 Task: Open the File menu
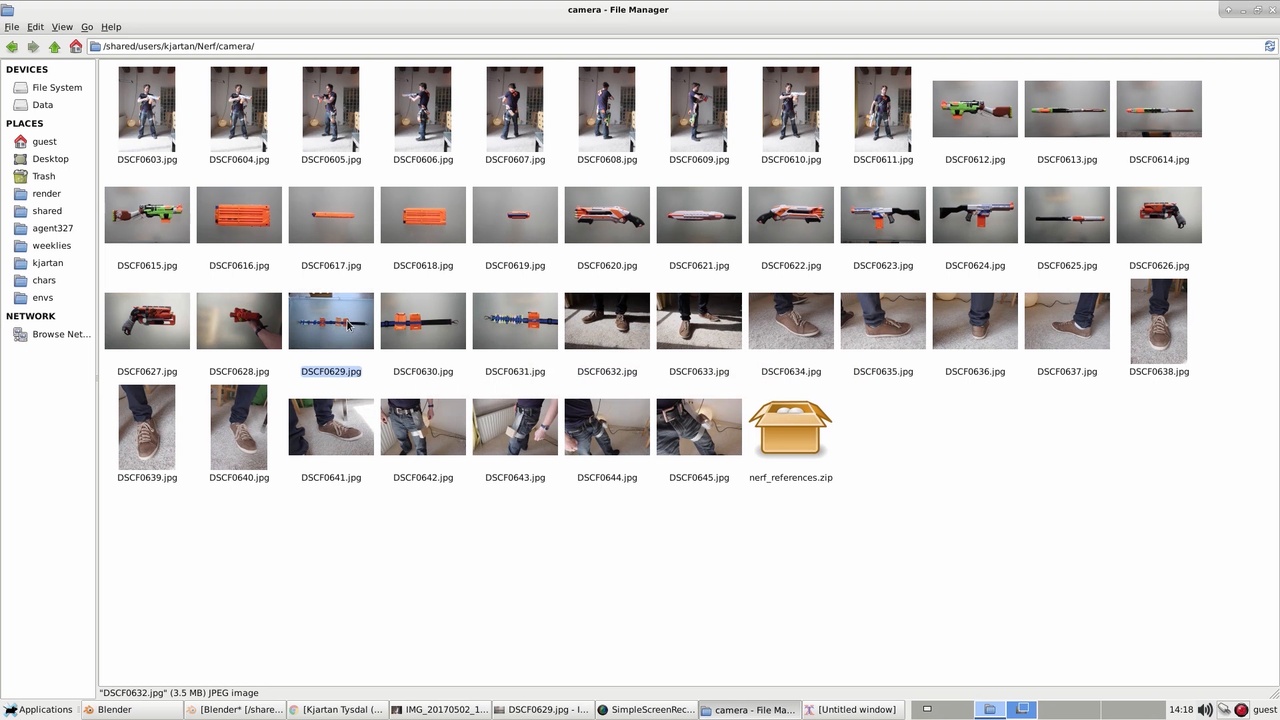[12, 27]
